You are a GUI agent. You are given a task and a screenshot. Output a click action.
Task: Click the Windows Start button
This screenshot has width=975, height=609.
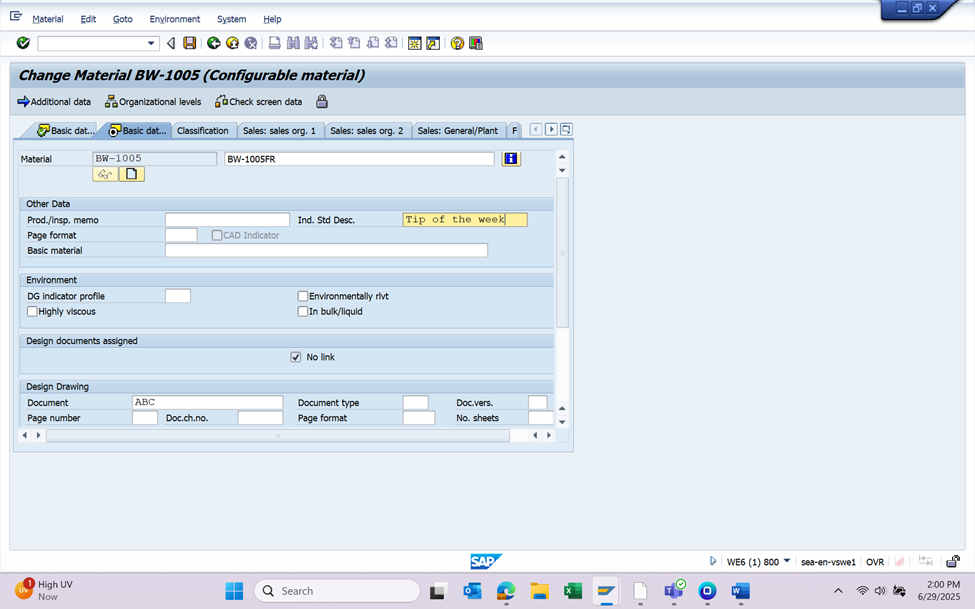tap(234, 591)
